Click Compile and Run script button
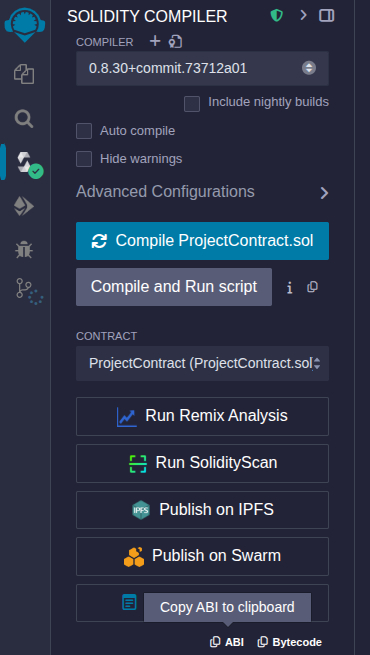The height and width of the screenshot is (655, 370). point(174,287)
